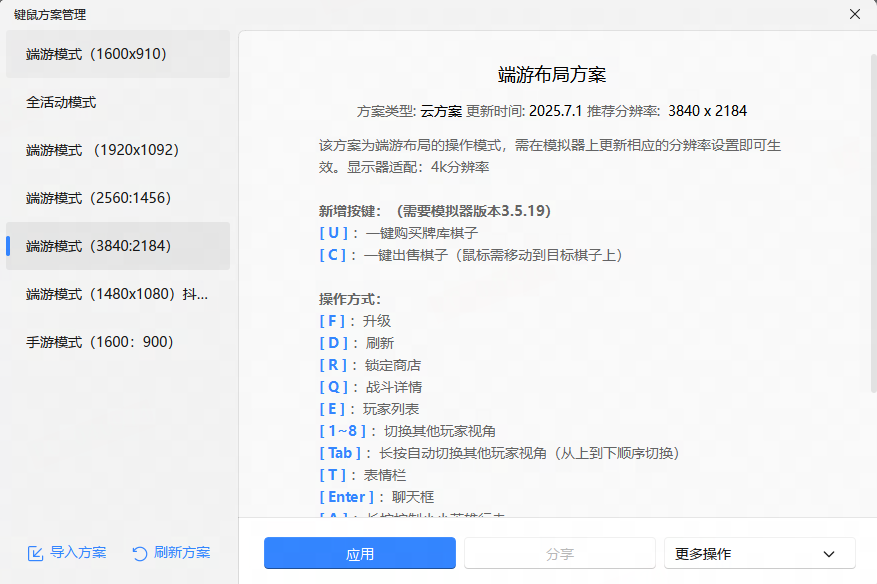Image resolution: width=877 pixels, height=584 pixels.
Task: Click the [Tab] key label in list
Action: pyautogui.click(x=340, y=453)
